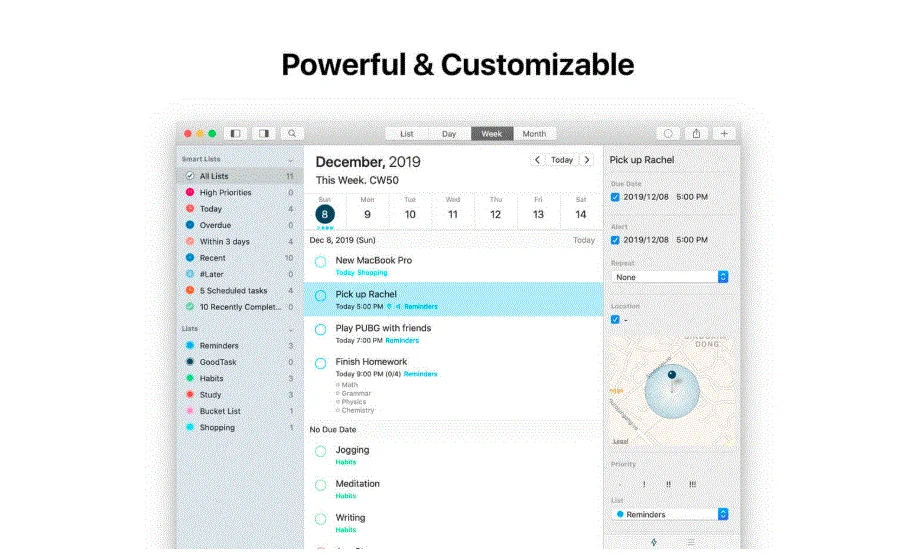Open the search magnifier in toolbar
The image size is (906, 560).
(x=292, y=133)
